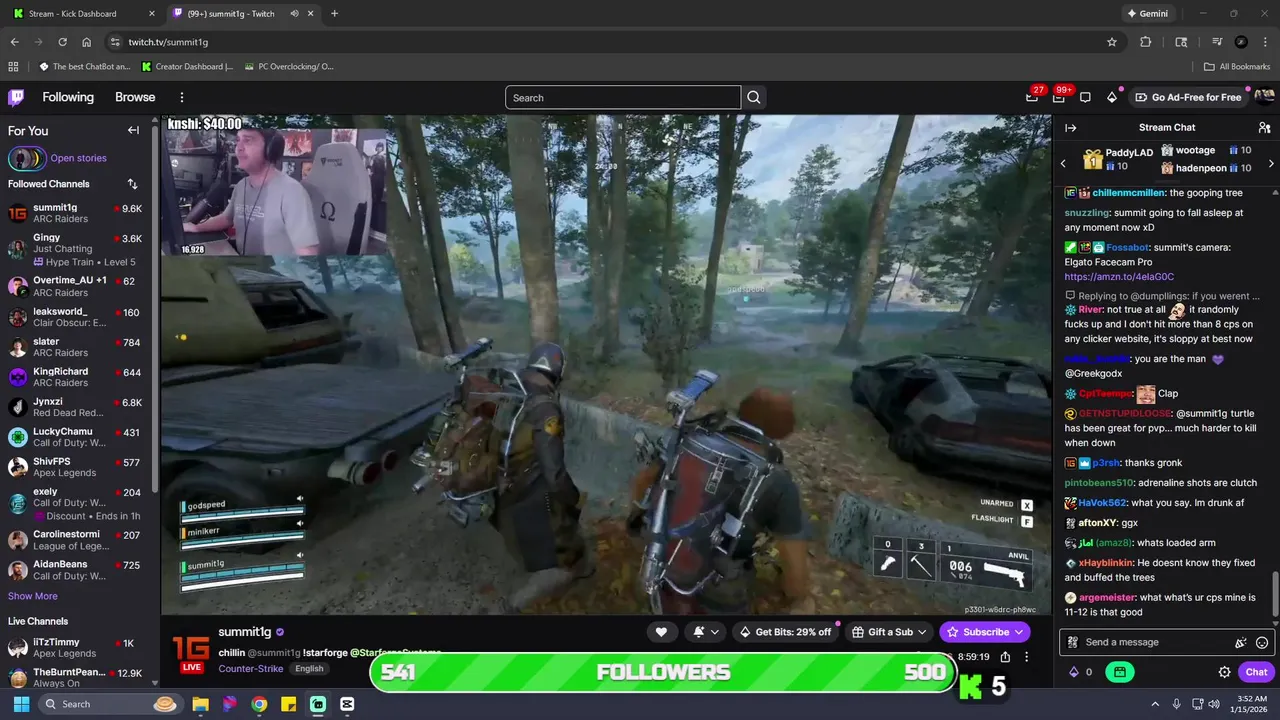This screenshot has width=1280, height=720.
Task: Sort Followed Channels with arrows icon
Action: coord(132,184)
